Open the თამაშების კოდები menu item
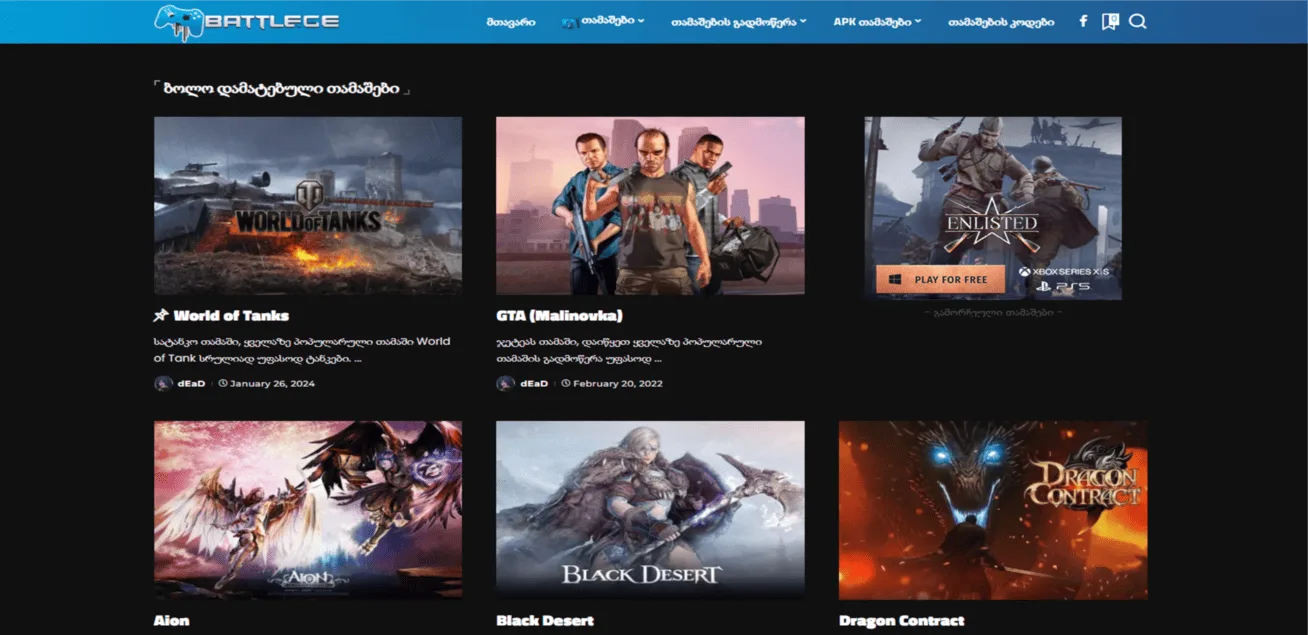Viewport: 1308px width, 635px height. coord(1001,22)
